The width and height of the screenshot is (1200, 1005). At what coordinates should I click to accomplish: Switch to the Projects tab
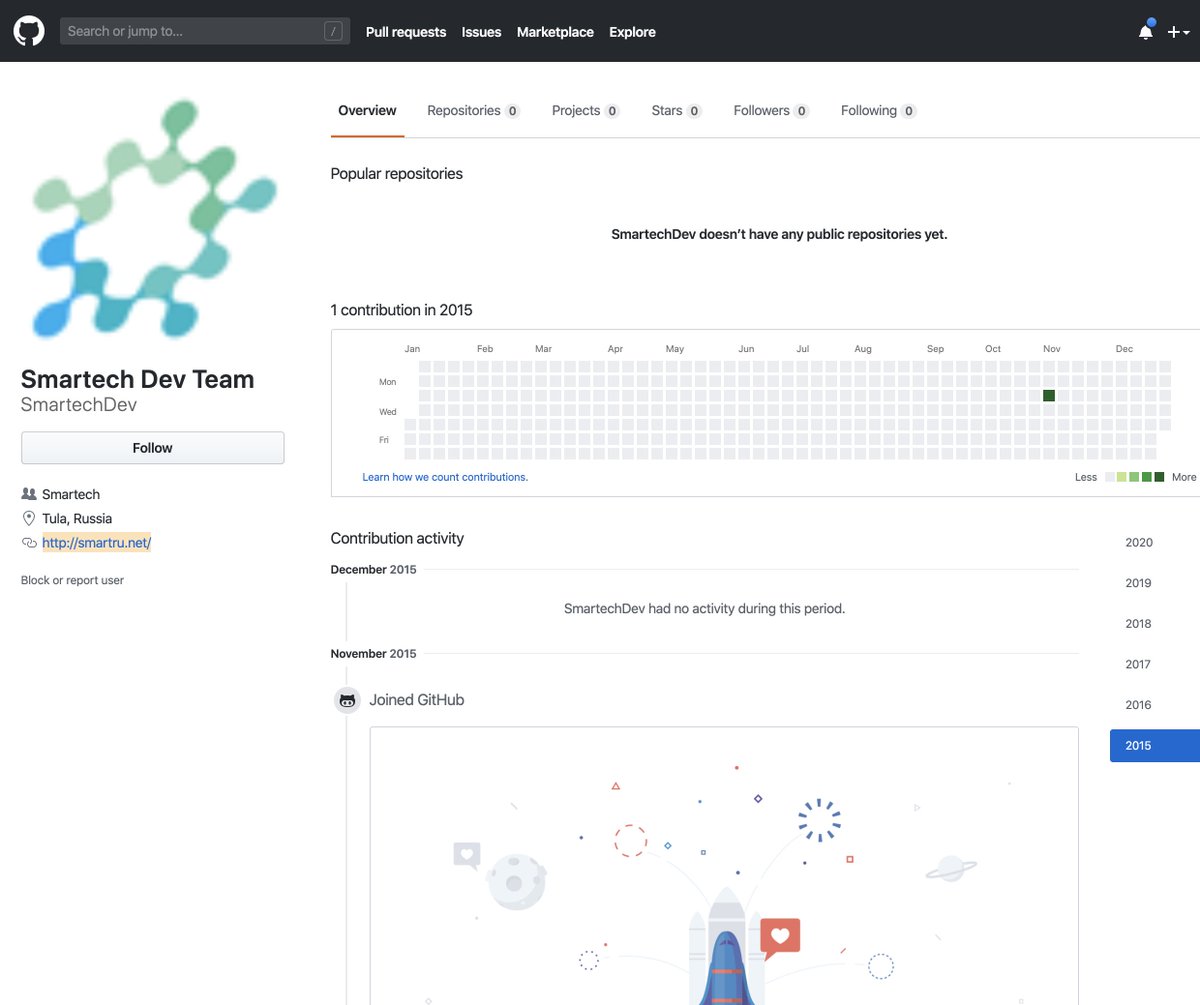(x=586, y=111)
